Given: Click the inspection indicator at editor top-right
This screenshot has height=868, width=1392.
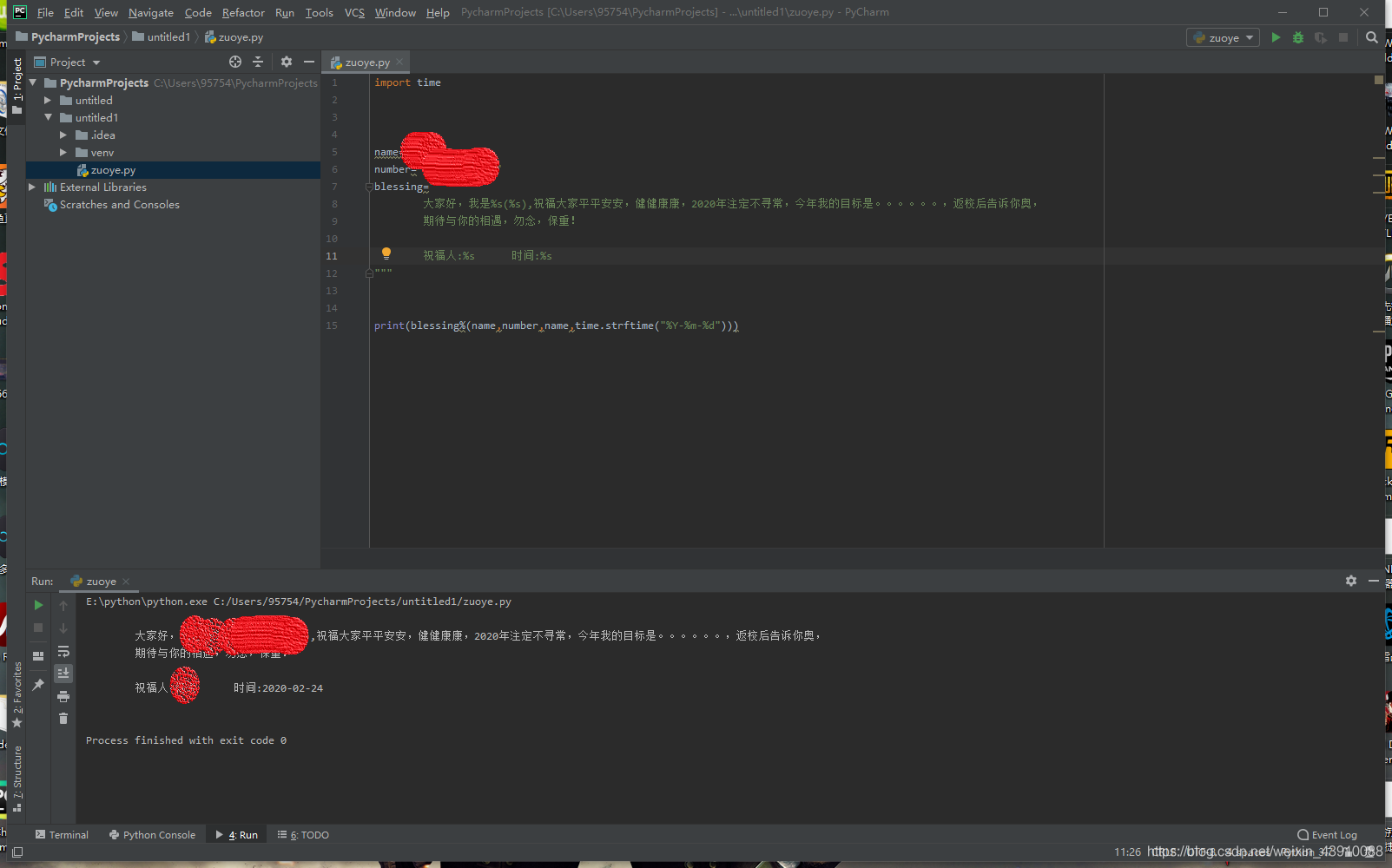Looking at the screenshot, I should [x=1379, y=80].
